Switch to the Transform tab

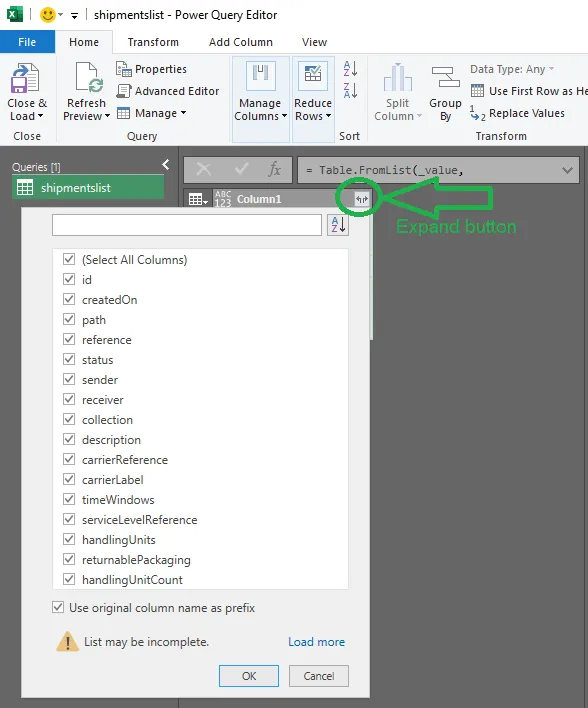click(x=153, y=42)
